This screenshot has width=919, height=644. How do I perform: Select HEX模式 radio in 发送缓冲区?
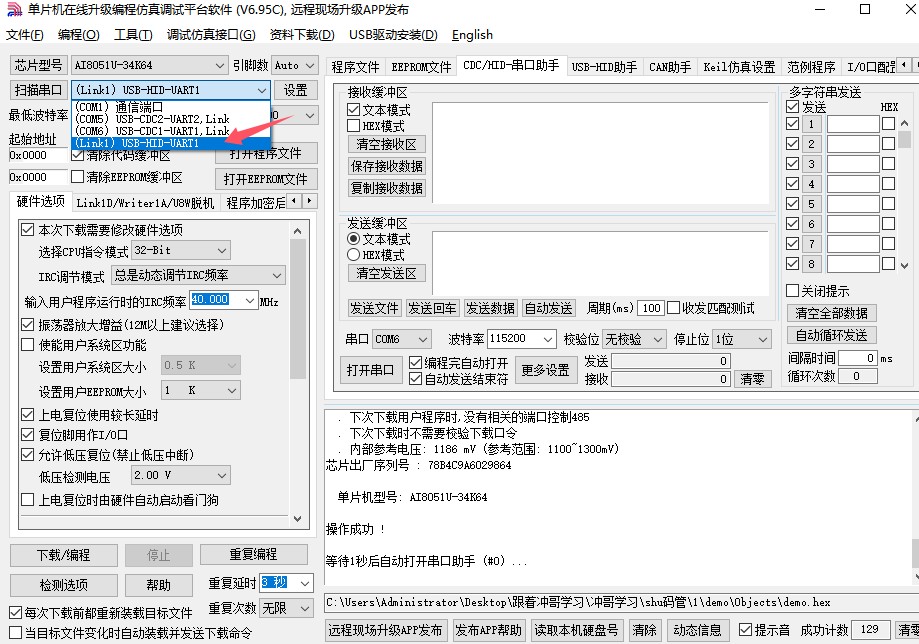click(353, 255)
